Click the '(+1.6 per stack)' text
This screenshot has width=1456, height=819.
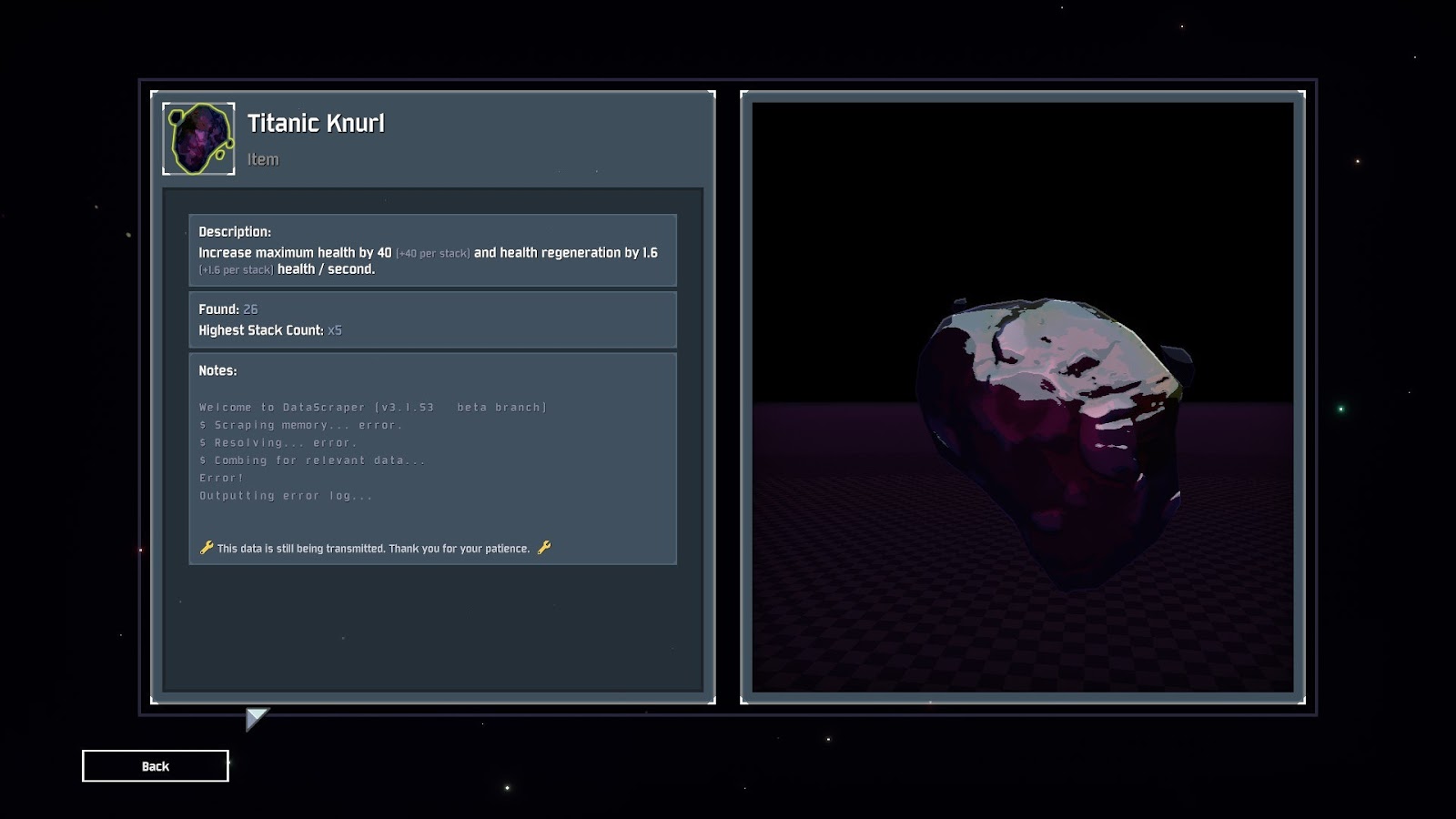pos(236,269)
